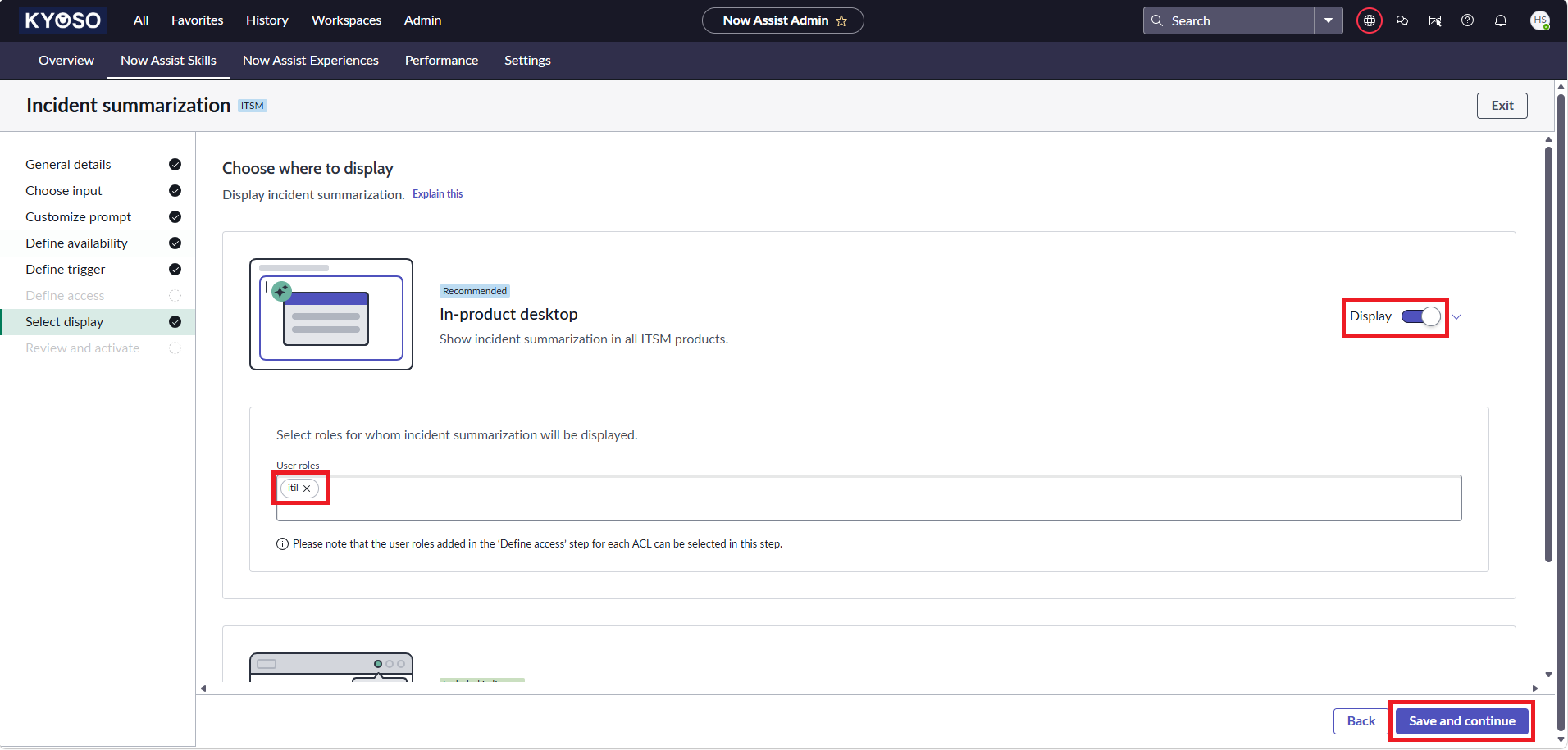Open the History menu
Screen dimensions: 1568x750
[267, 20]
